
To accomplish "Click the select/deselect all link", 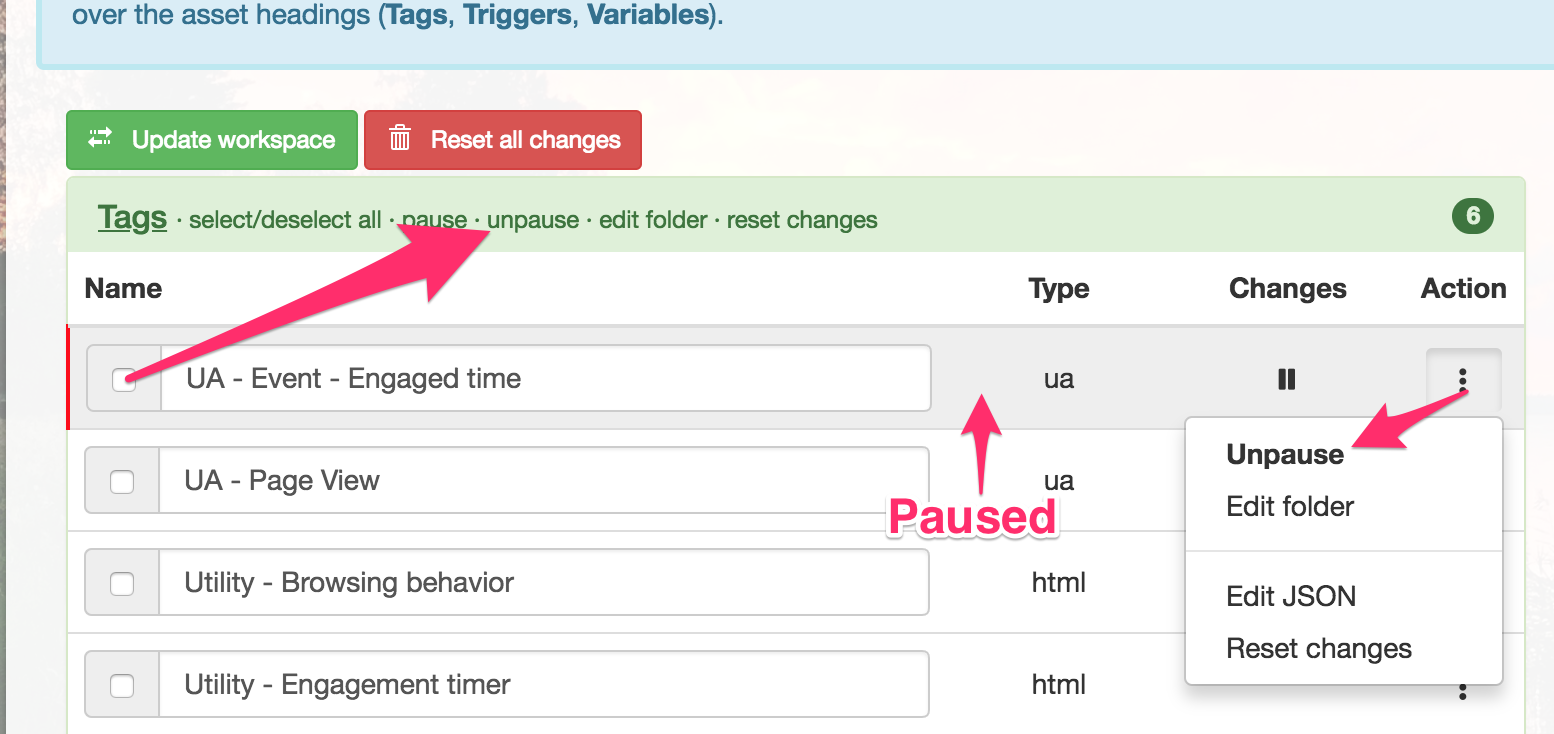I will click(x=285, y=220).
